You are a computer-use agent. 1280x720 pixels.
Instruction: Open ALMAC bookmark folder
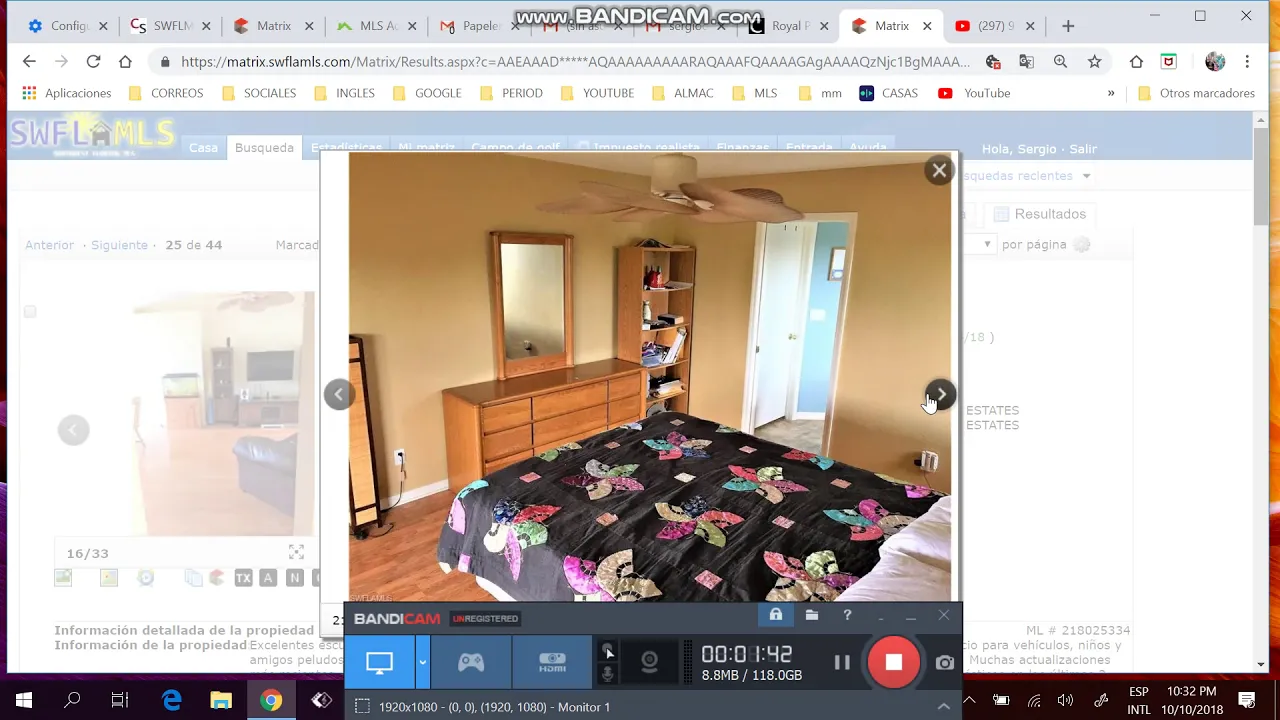click(682, 93)
